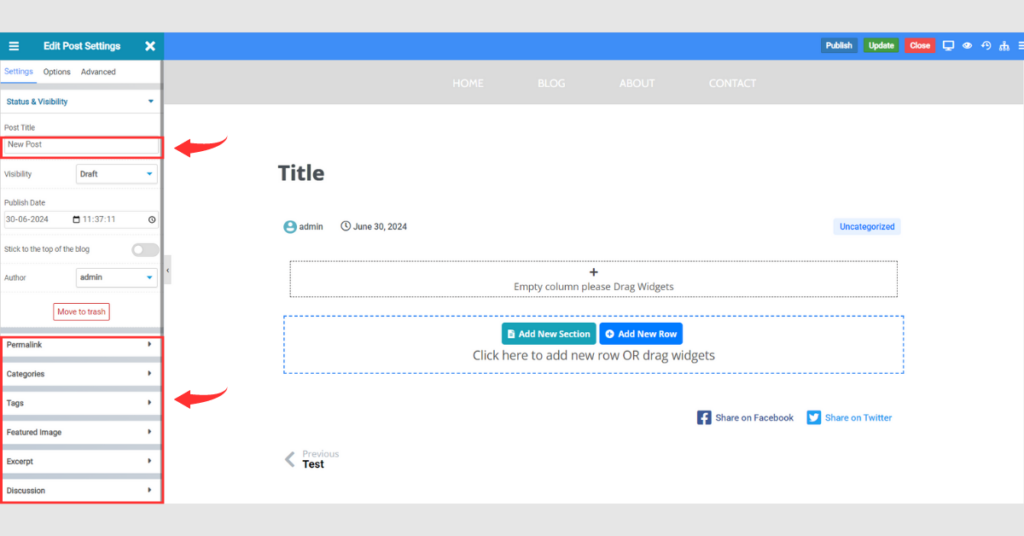Click the admin author avatar icon
1024x536 pixels.
point(290,227)
